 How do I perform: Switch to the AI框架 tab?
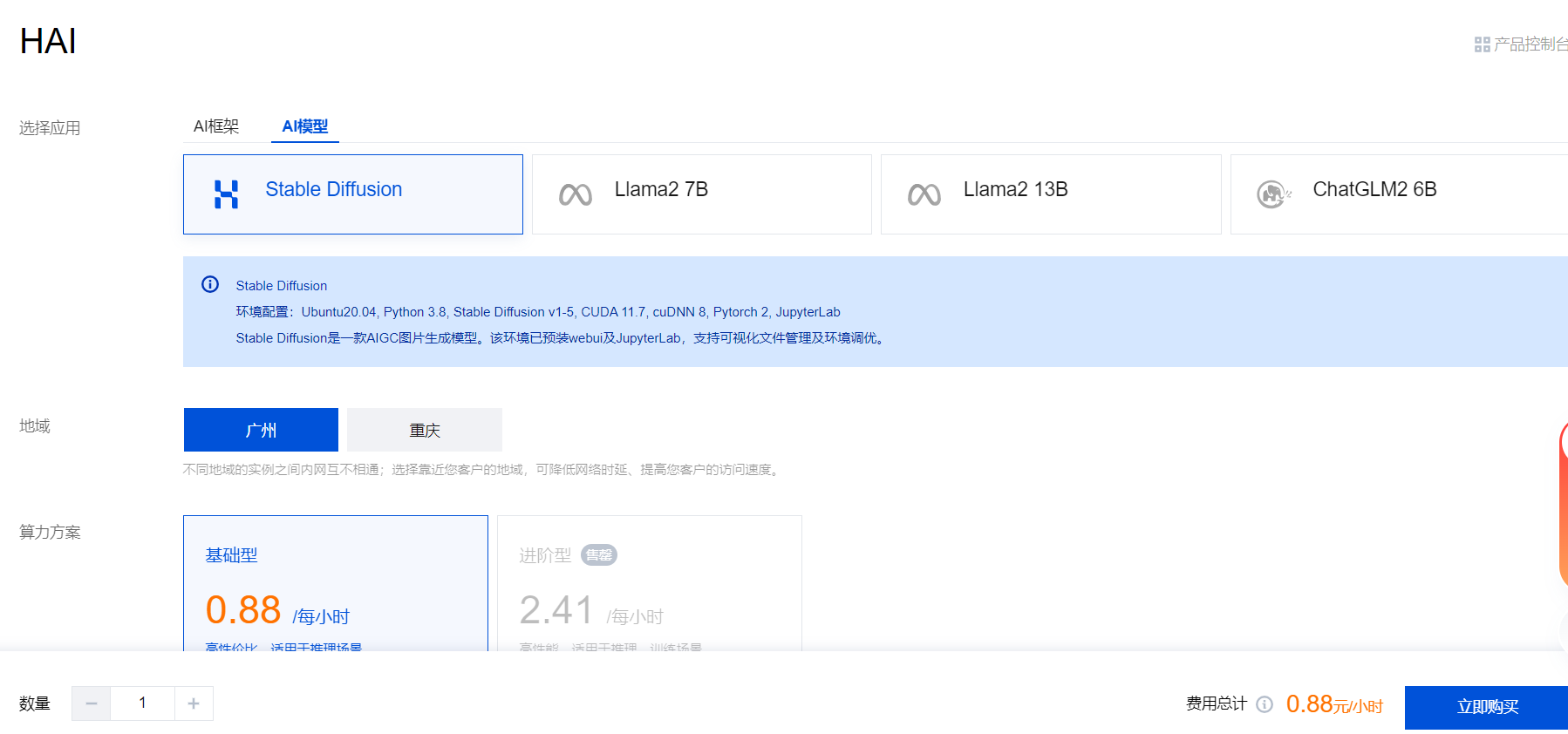216,126
